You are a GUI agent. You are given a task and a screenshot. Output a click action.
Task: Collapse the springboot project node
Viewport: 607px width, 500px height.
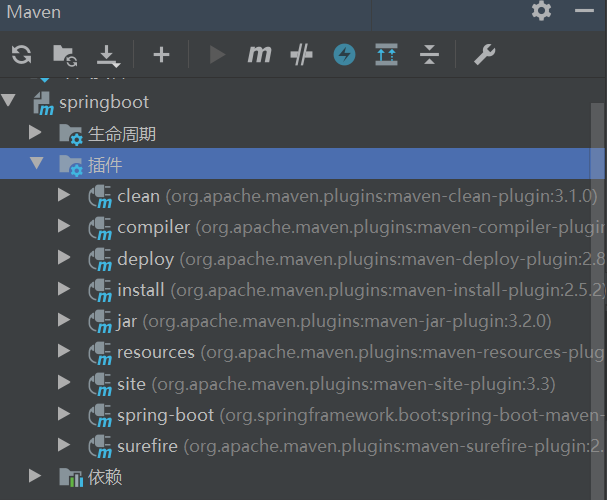click(9, 100)
